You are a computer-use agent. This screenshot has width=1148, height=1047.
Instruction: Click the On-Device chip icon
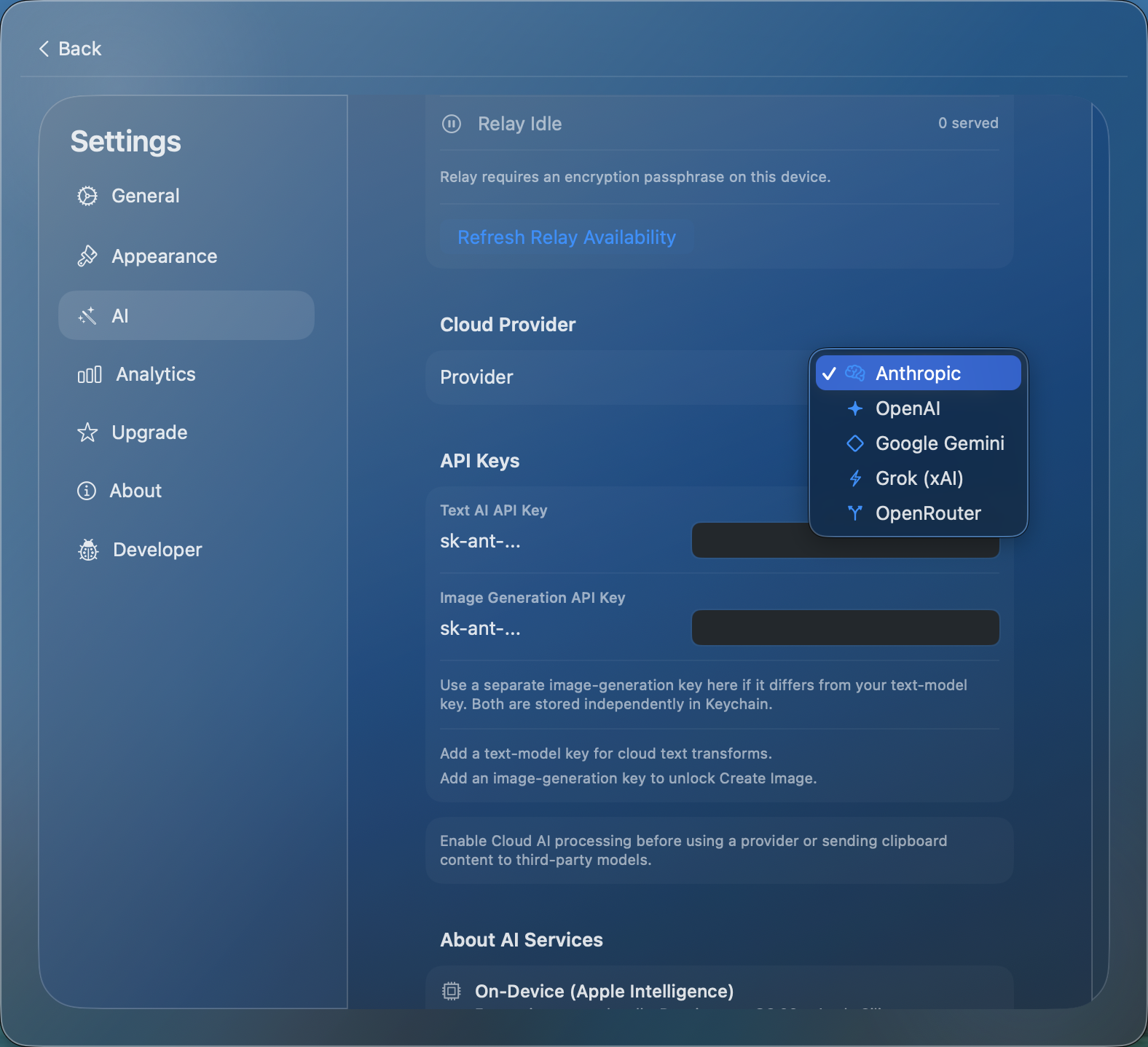point(452,991)
